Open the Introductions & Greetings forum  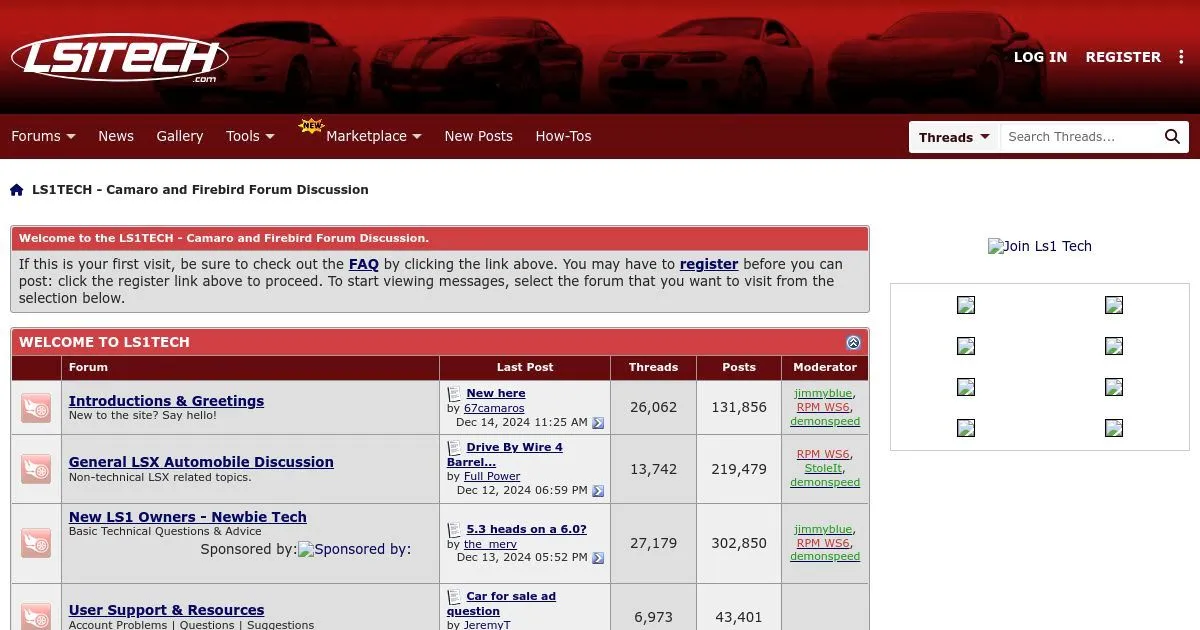click(166, 401)
